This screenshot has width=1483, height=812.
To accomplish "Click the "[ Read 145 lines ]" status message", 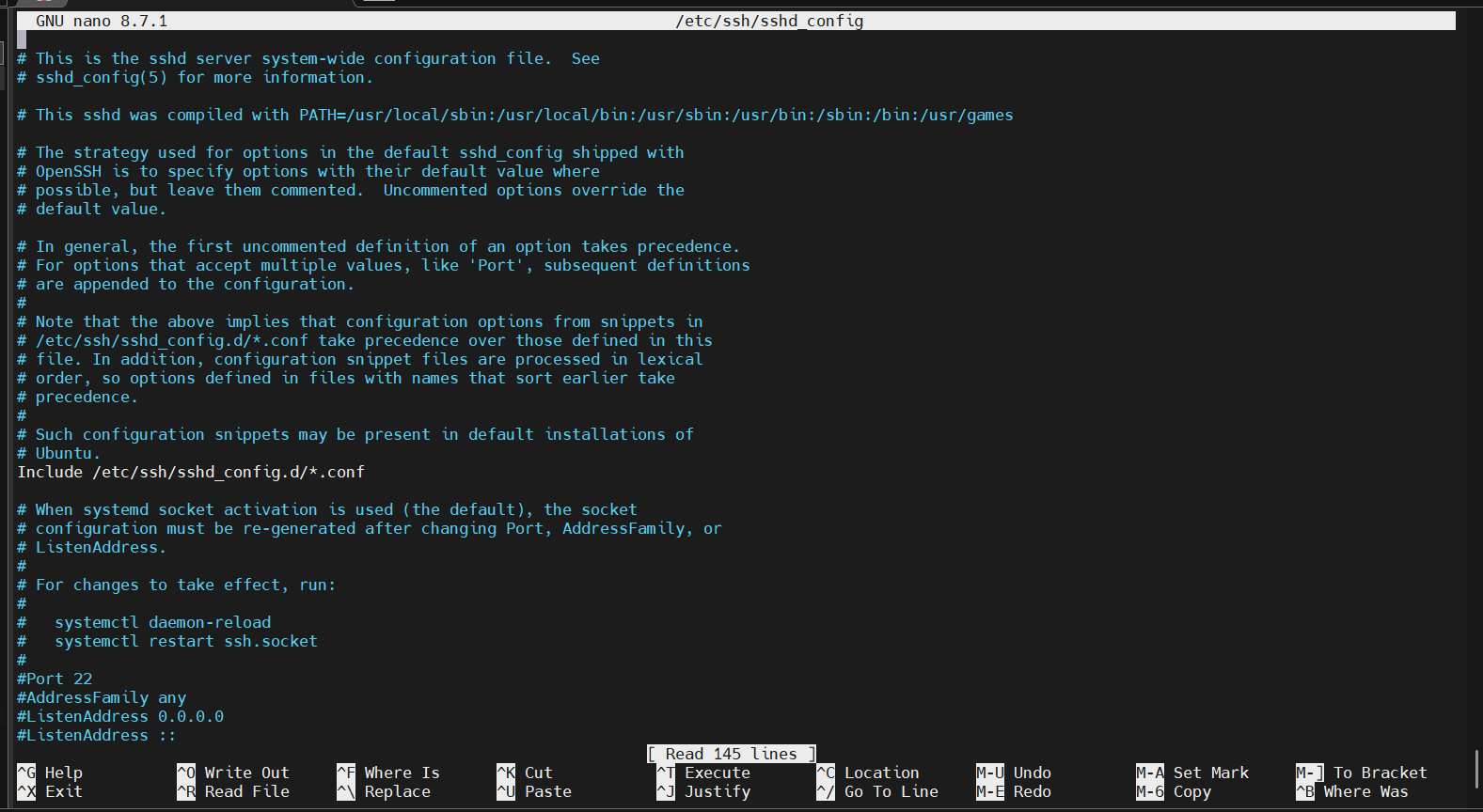I will 732,754.
